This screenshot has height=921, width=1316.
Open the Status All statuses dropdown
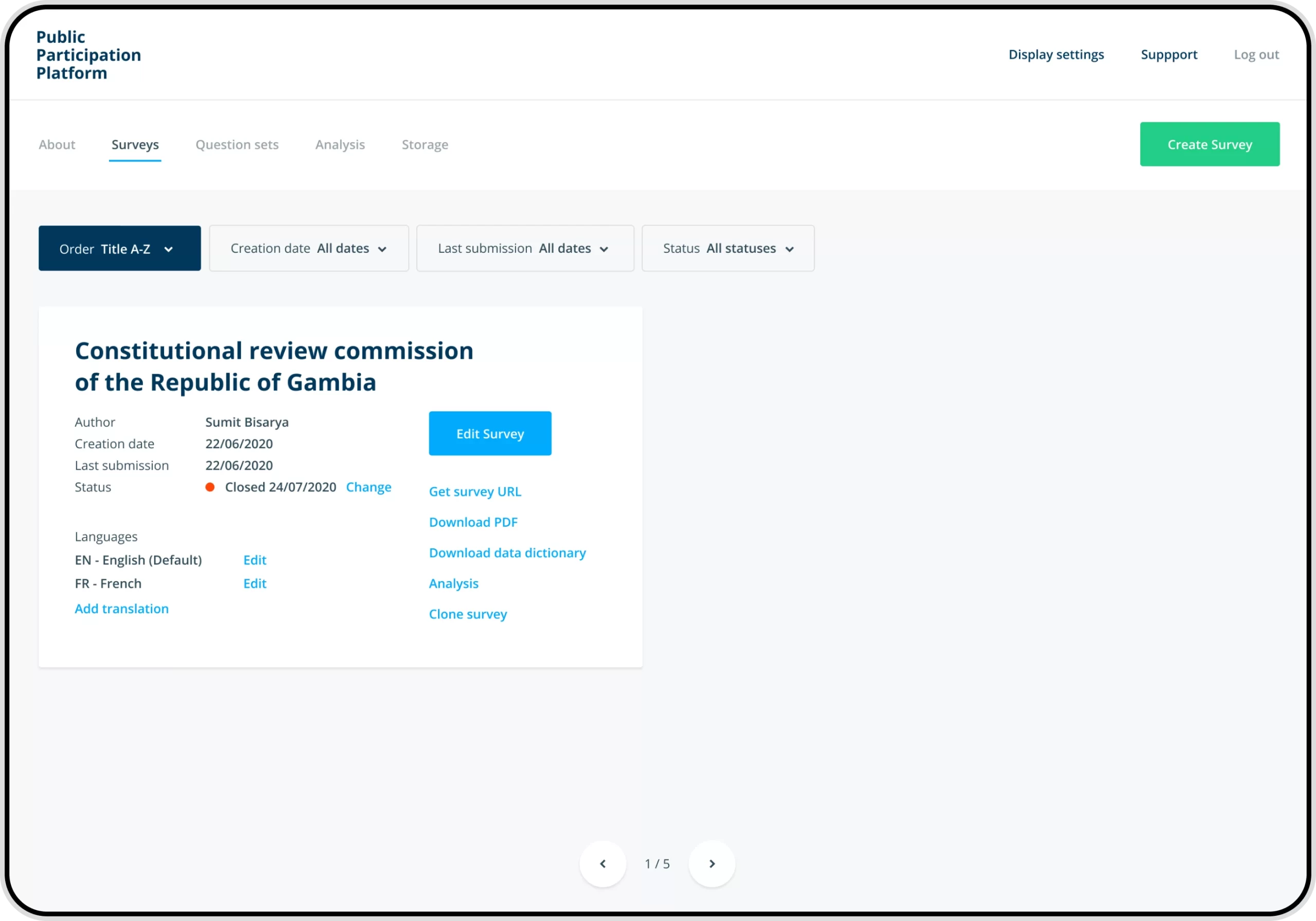point(727,249)
